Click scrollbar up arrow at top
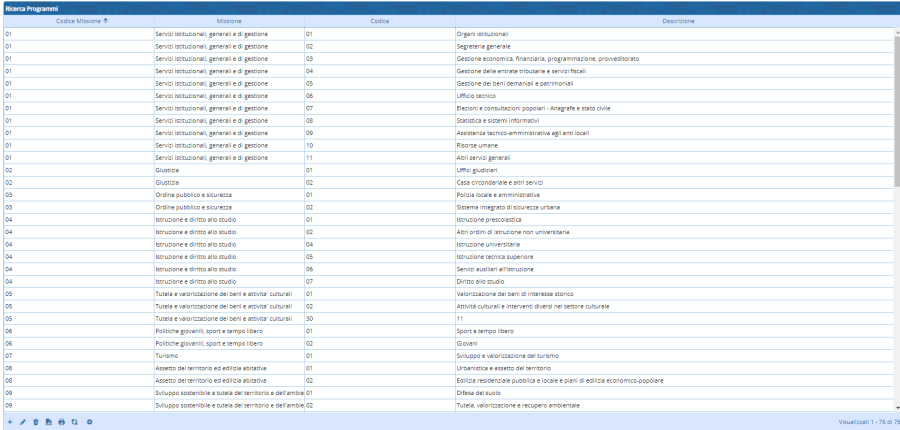This screenshot has height=430, width=900. (896, 31)
